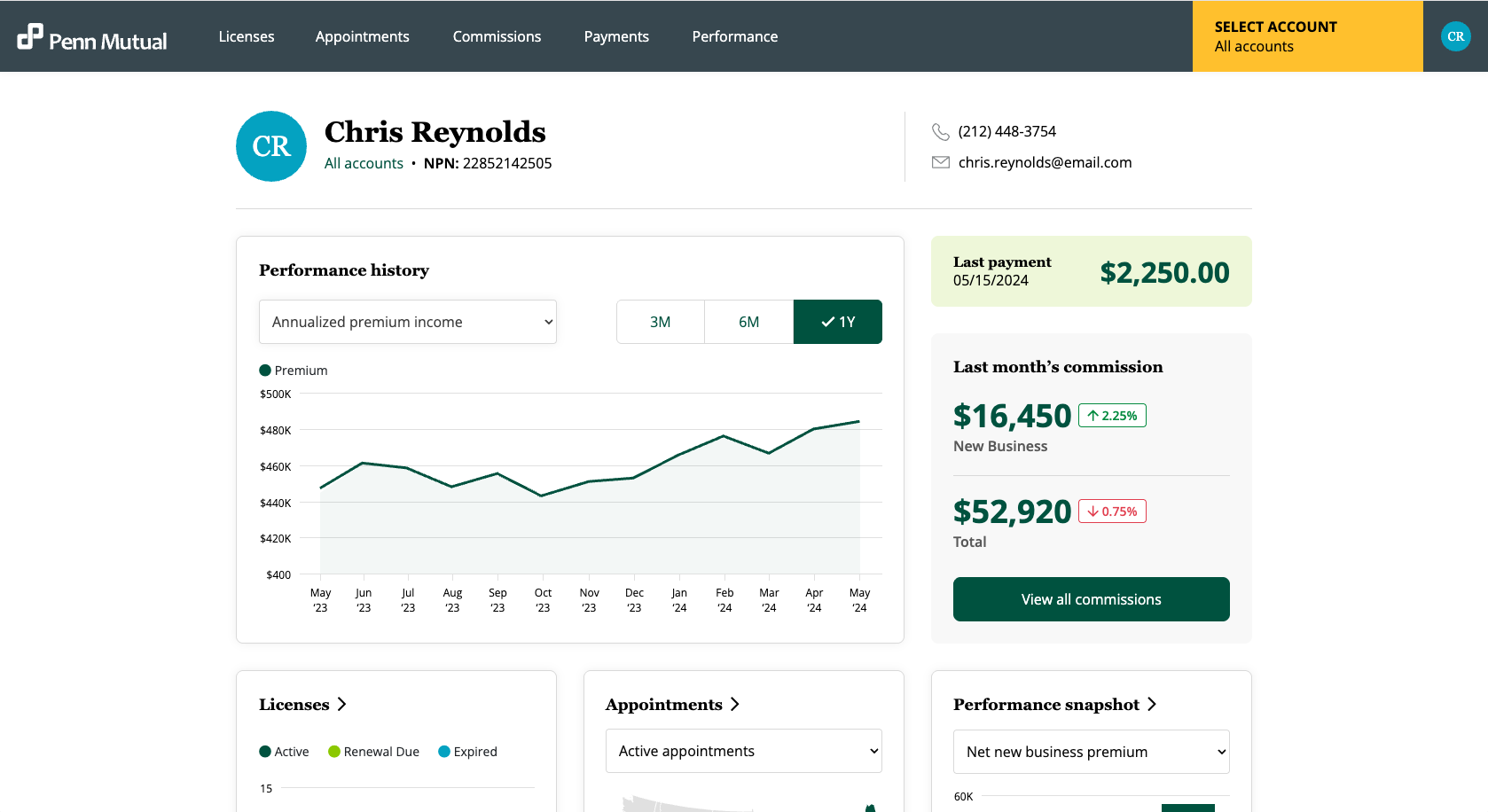The width and height of the screenshot is (1488, 812).
Task: Open the Annualized premium income dropdown
Action: pyautogui.click(x=408, y=322)
